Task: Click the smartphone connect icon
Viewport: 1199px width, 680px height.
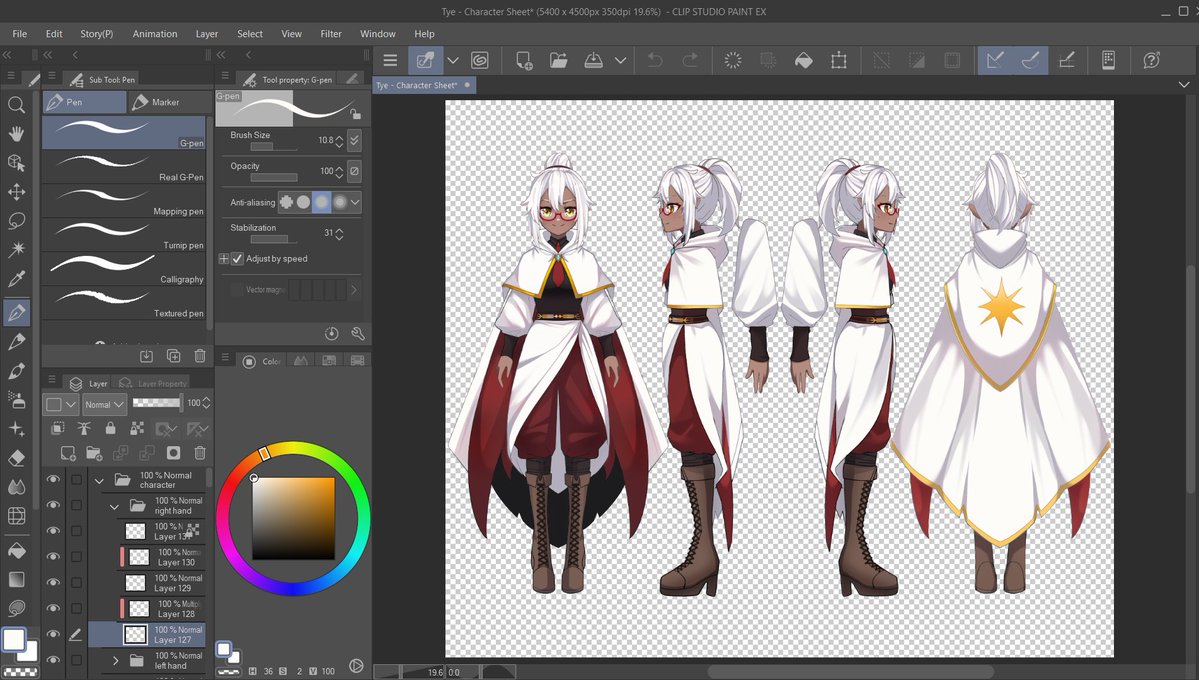Action: 1108,60
